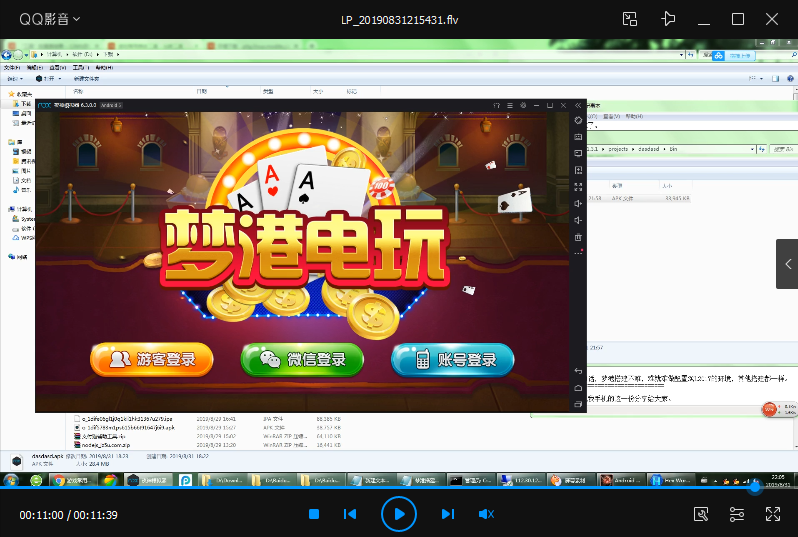Toggle pin window always on top
798x537 pixels.
pyautogui.click(x=668, y=19)
